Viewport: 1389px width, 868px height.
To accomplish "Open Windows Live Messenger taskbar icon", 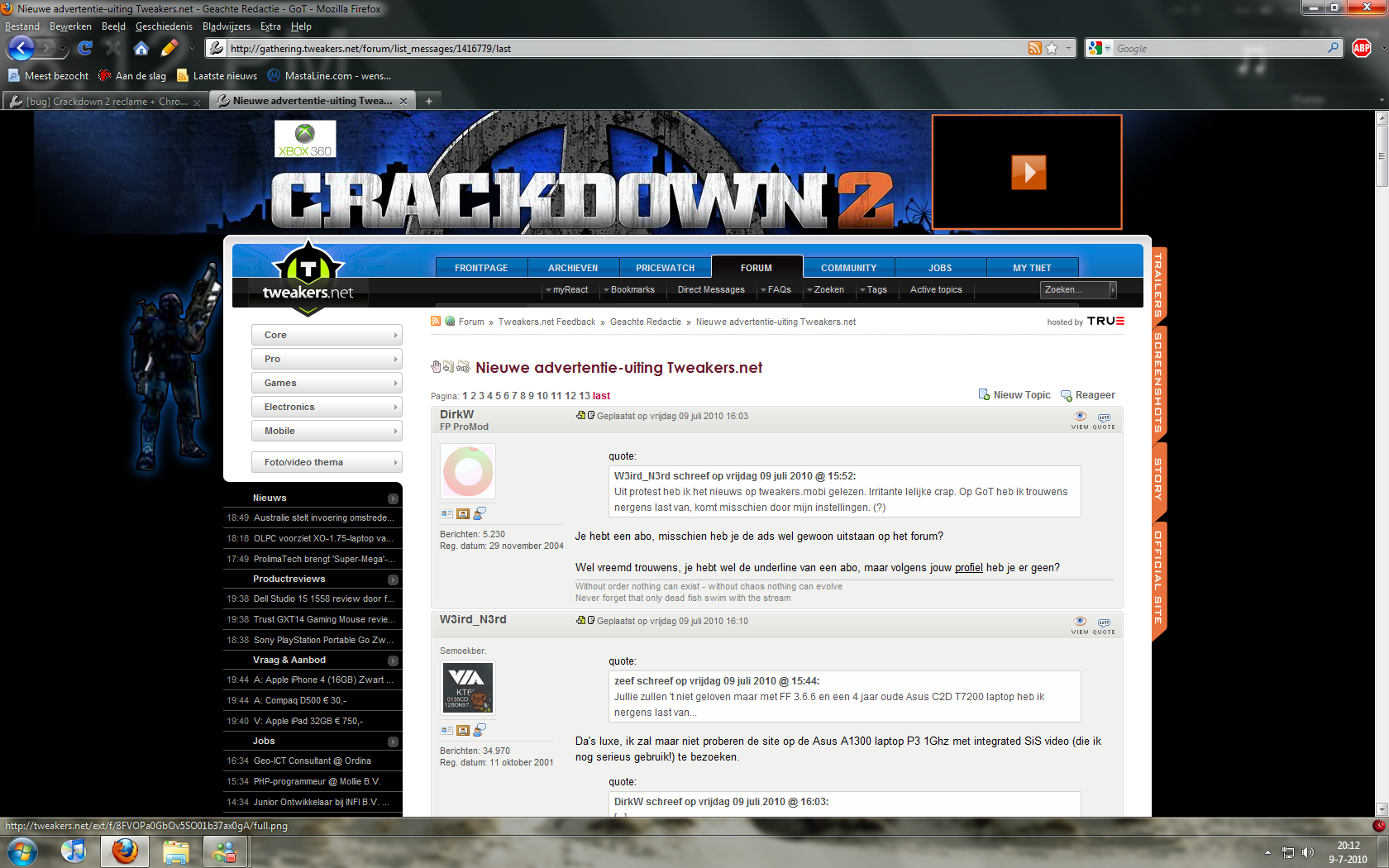I will [224, 851].
